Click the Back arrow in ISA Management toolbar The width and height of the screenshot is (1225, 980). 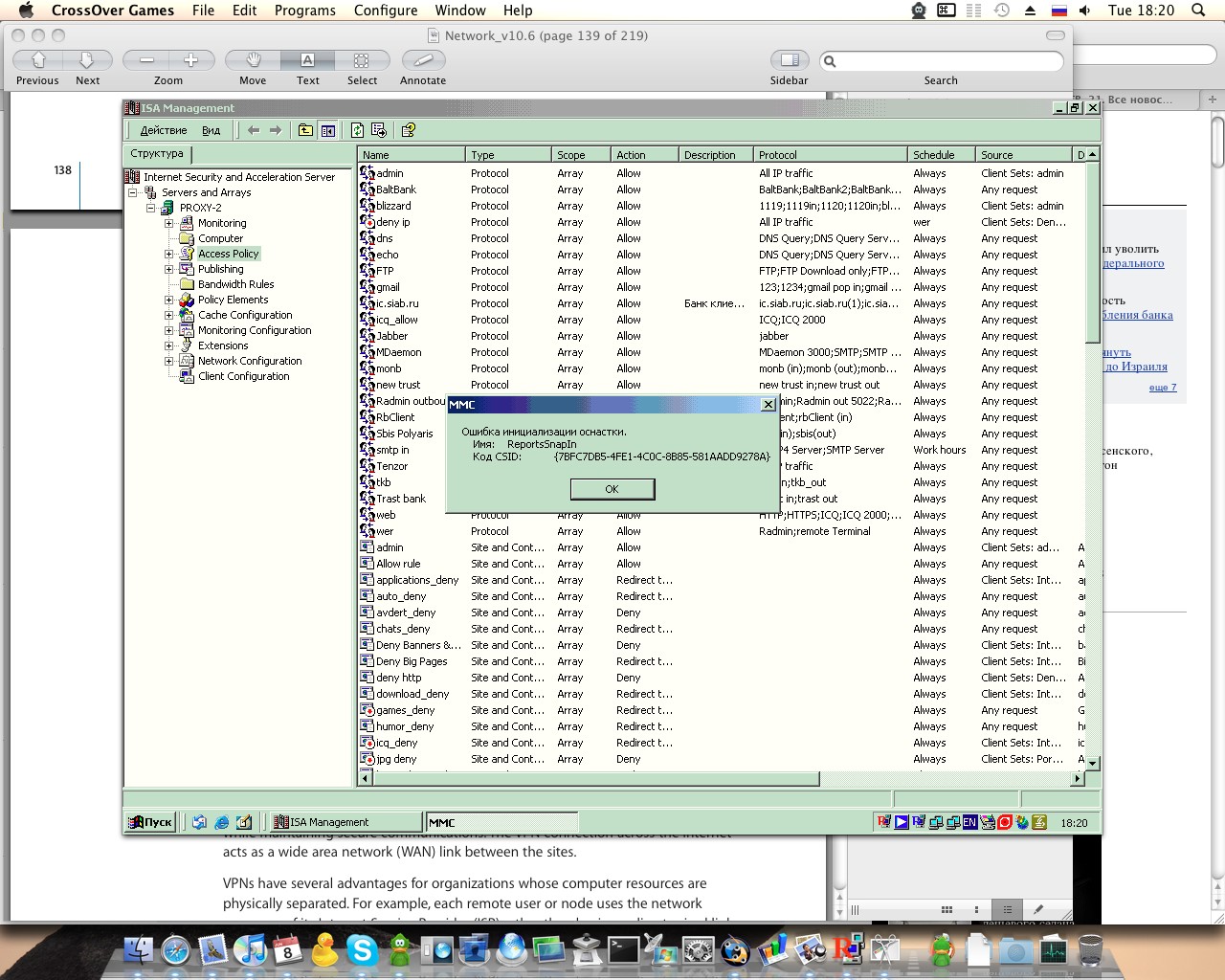254,130
